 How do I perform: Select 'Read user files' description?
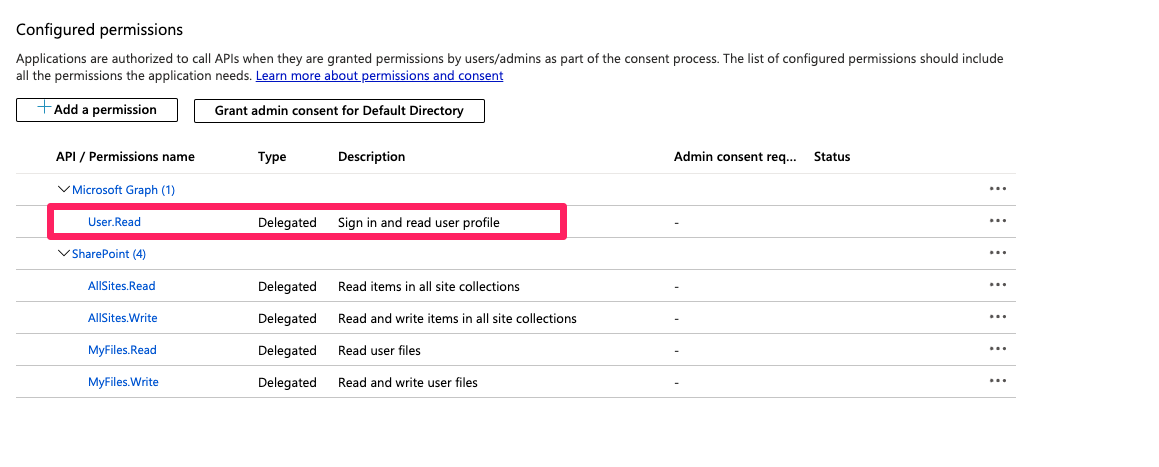pos(379,350)
